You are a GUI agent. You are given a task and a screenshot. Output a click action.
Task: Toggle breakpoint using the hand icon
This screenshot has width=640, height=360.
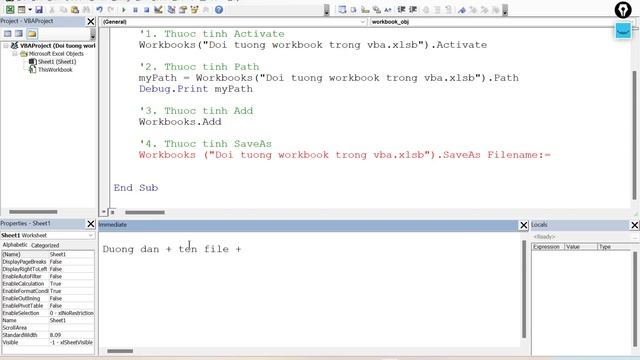point(426,9)
